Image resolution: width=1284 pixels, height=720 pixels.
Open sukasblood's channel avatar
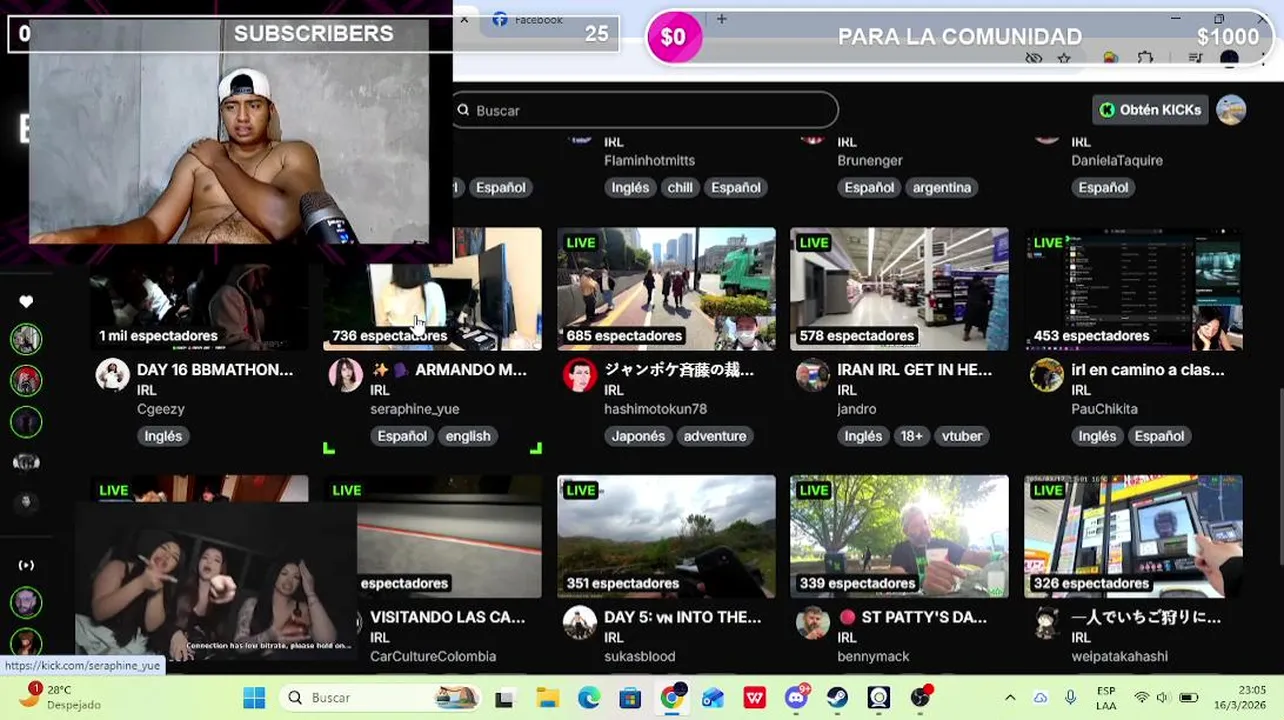(579, 623)
